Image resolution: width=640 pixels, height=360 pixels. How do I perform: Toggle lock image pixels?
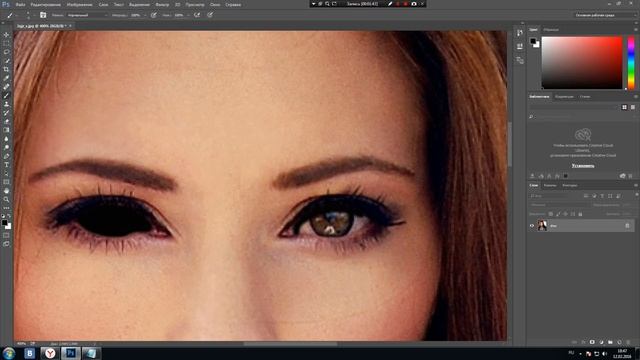coord(558,214)
